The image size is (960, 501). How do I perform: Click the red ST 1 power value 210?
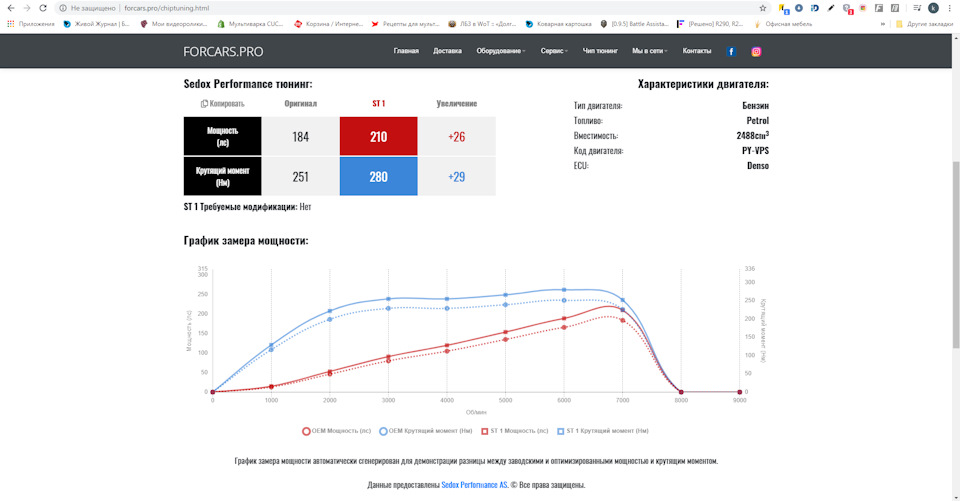pos(378,136)
